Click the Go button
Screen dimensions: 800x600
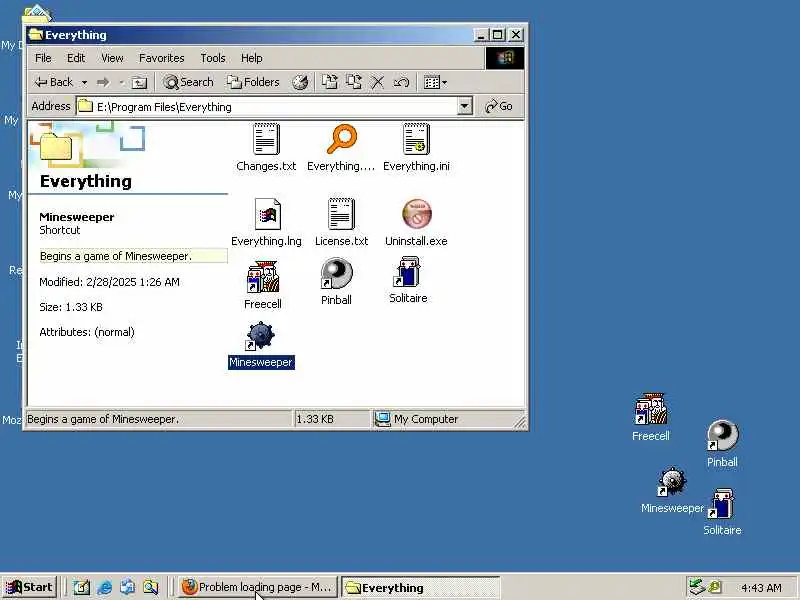pos(499,106)
